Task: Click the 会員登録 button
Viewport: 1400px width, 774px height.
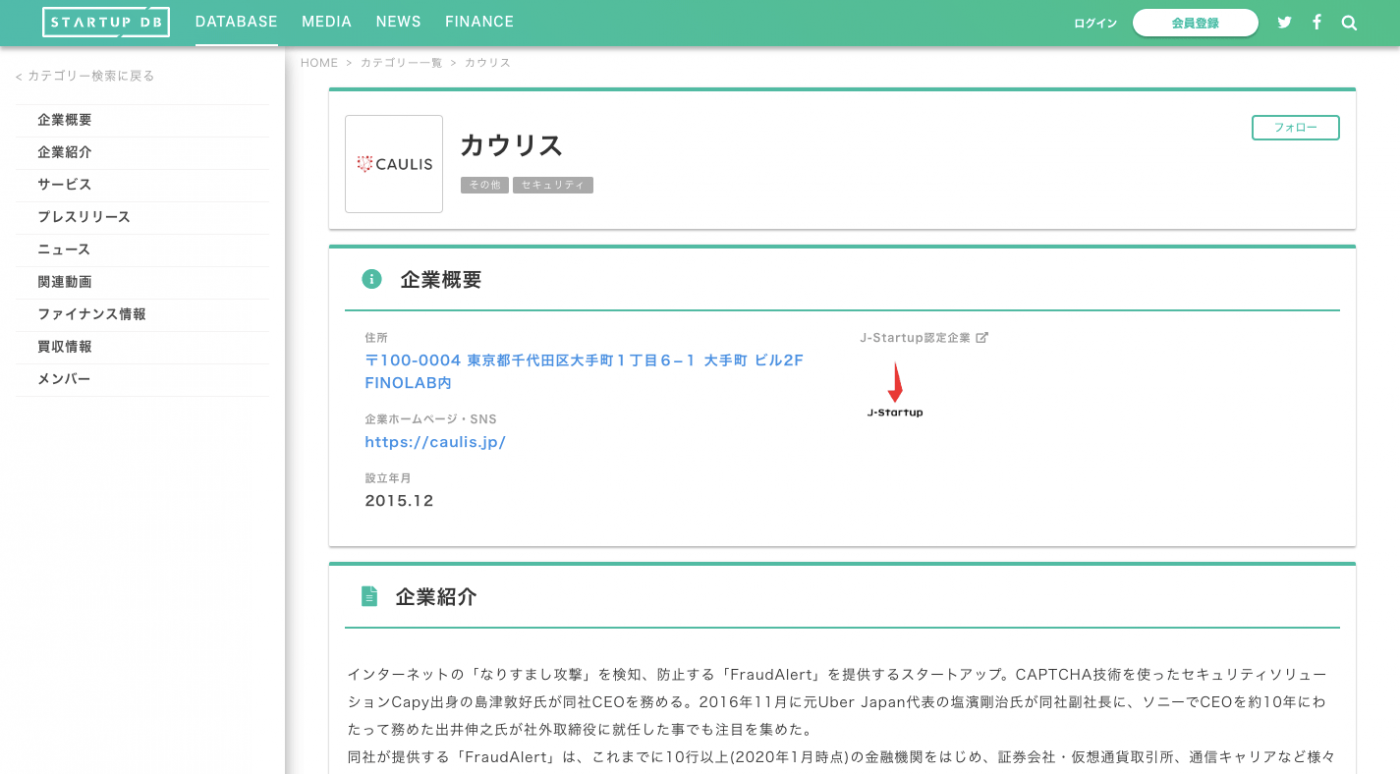Action: [x=1195, y=23]
